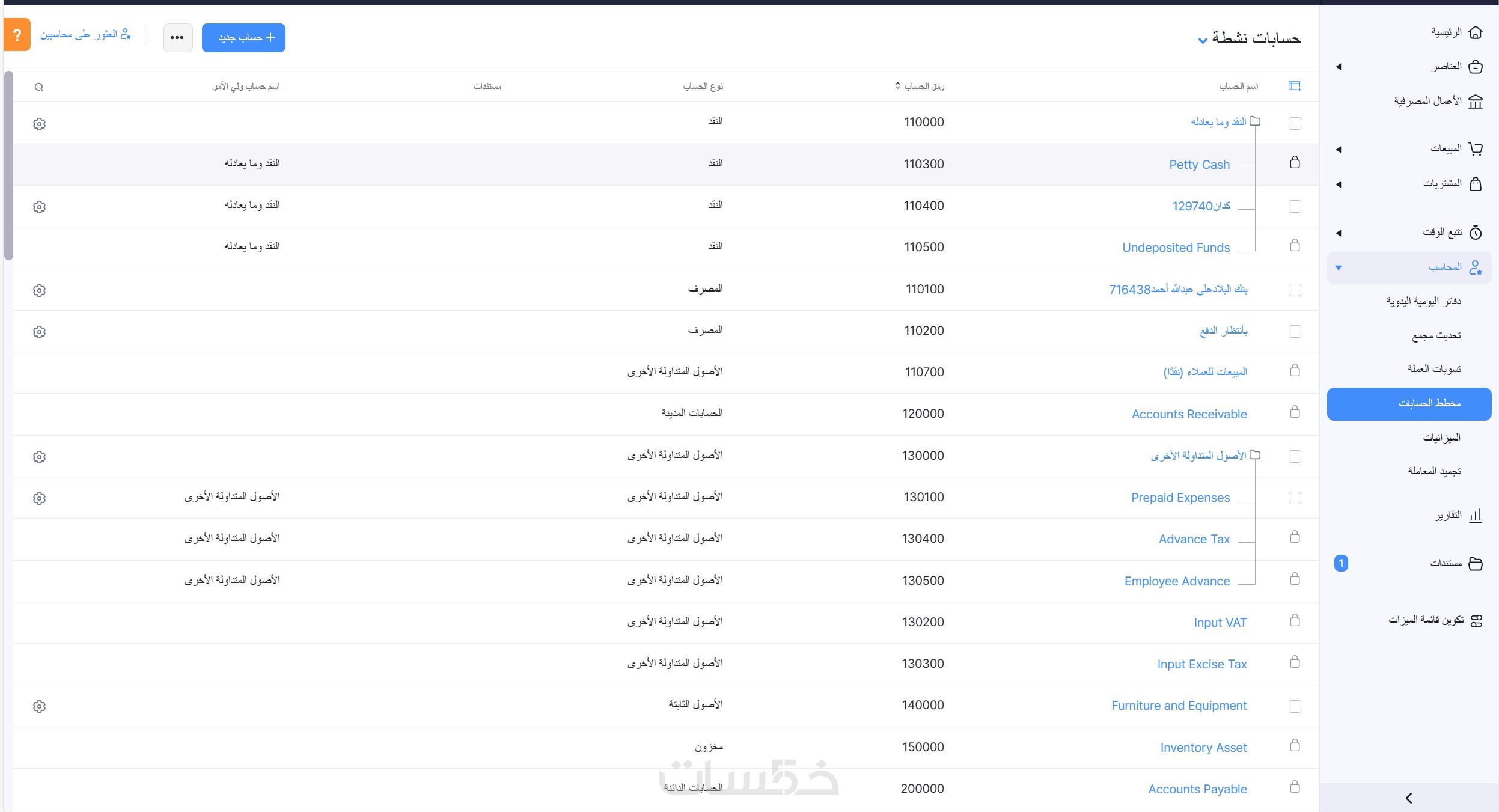Click the orange help question mark icon
Viewport: 1499px width, 812px height.
point(17,35)
